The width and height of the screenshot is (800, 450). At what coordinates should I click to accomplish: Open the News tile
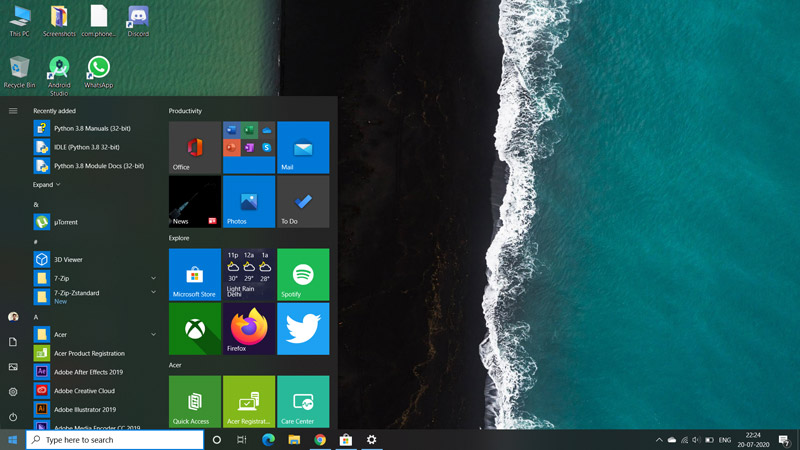click(x=195, y=202)
